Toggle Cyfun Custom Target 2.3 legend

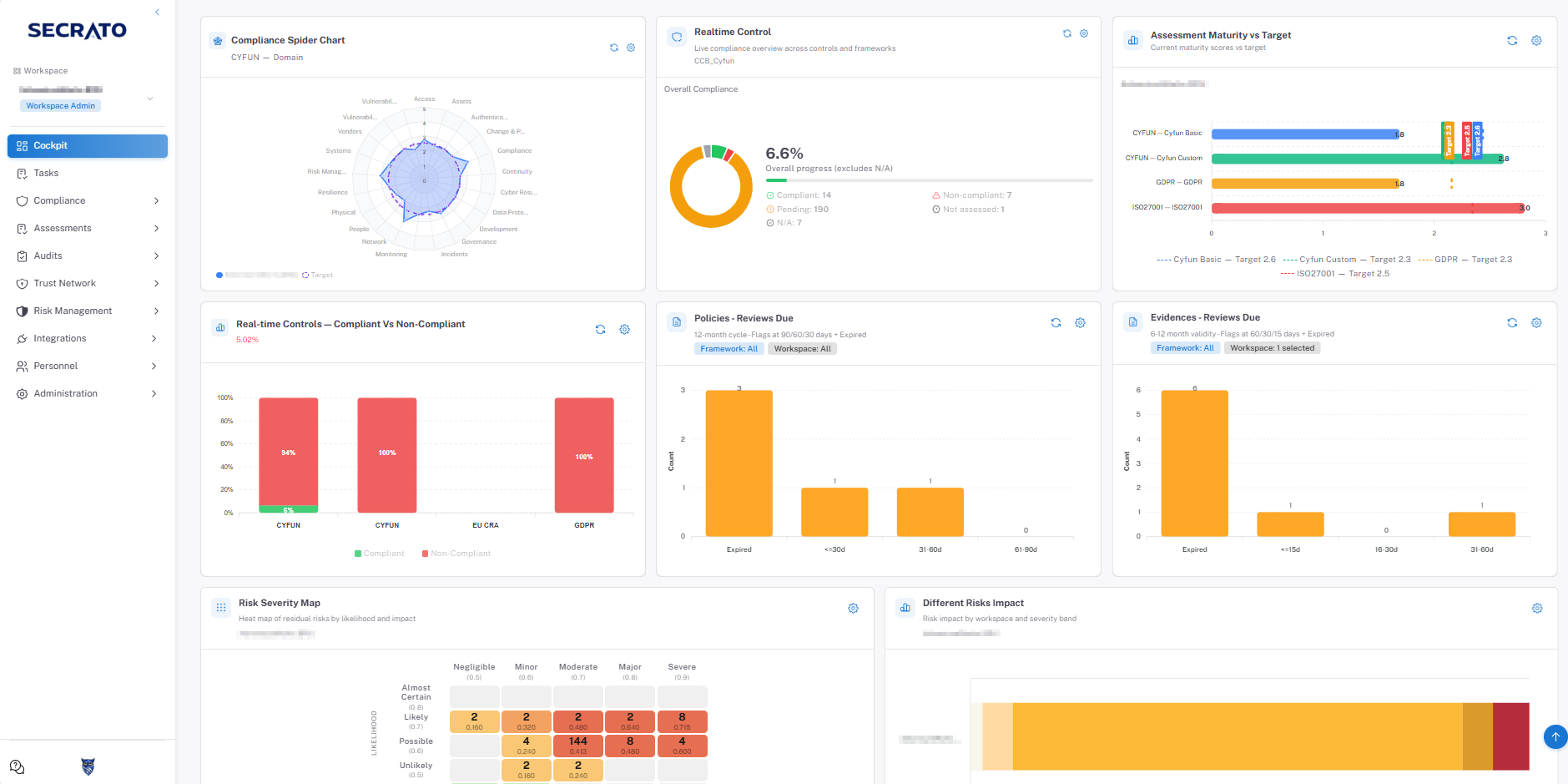(x=1346, y=260)
